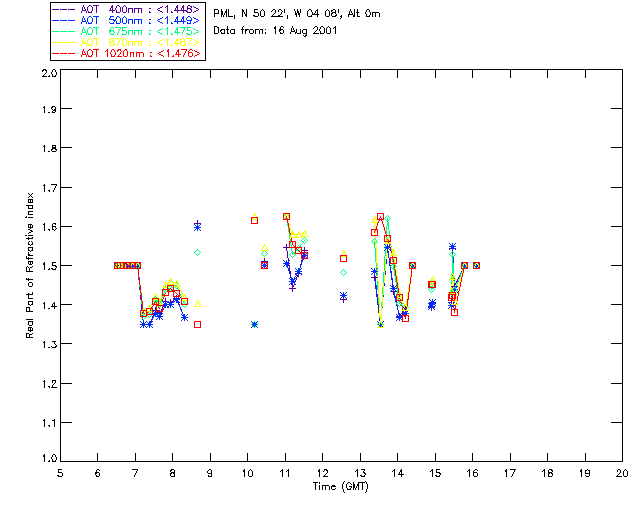This screenshot has width=640, height=512.
Task: Click the x-axis tick label 6
Action: point(98,473)
